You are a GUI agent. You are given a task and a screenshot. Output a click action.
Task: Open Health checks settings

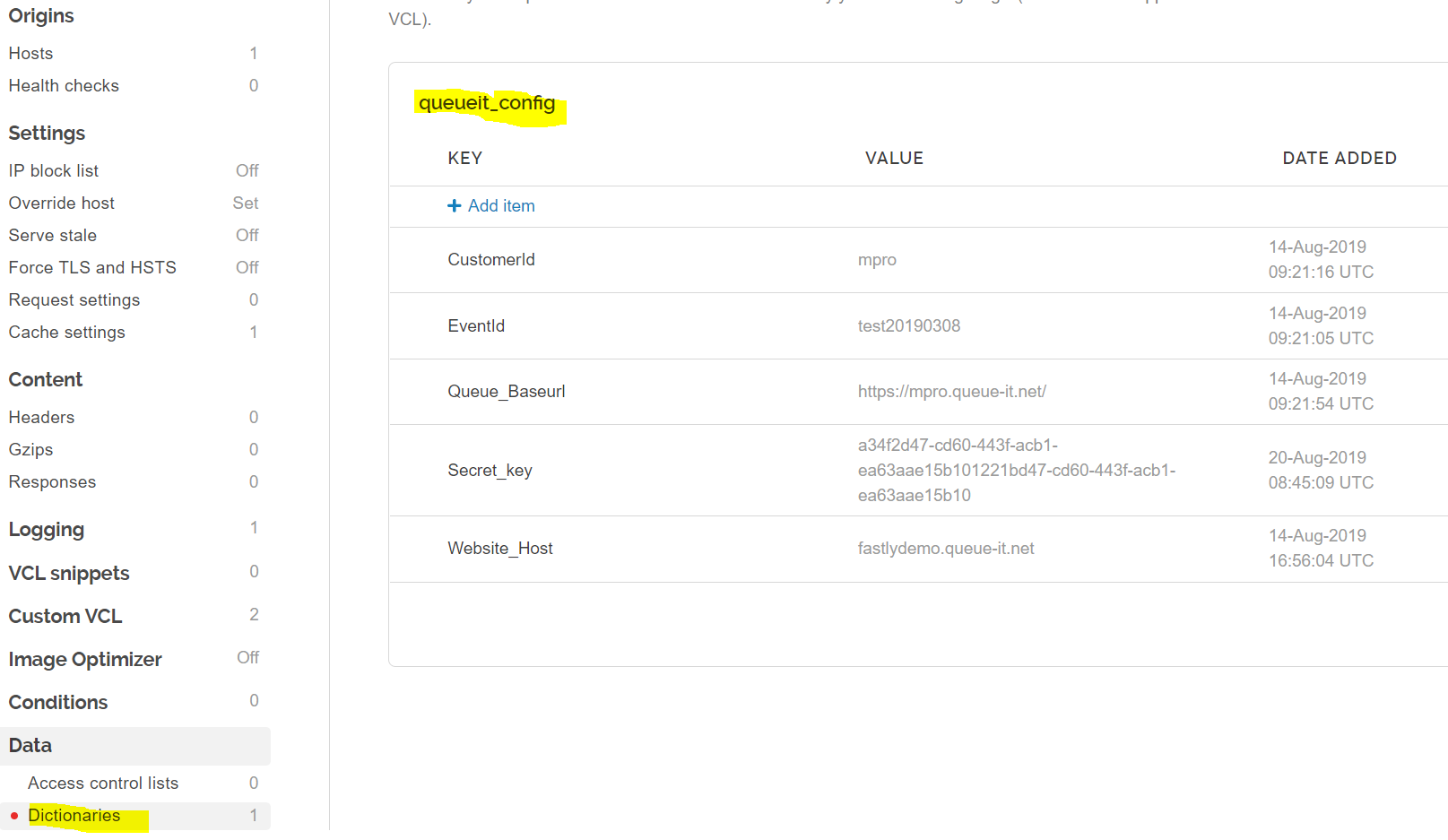click(x=64, y=86)
